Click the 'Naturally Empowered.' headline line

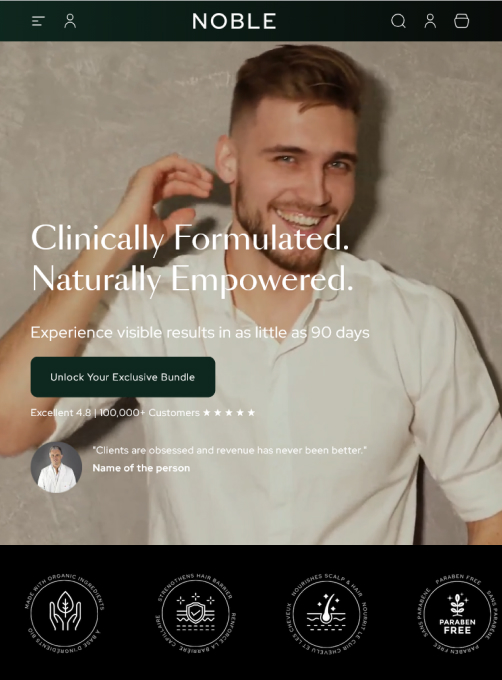click(x=192, y=279)
